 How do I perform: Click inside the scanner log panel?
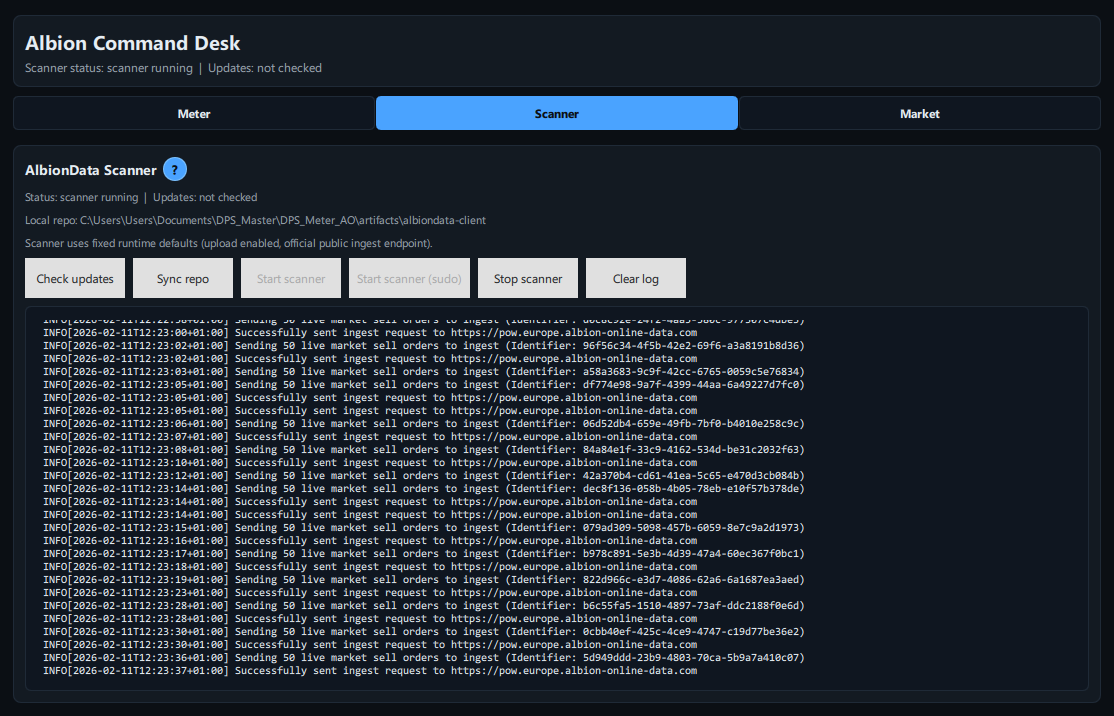pos(556,500)
